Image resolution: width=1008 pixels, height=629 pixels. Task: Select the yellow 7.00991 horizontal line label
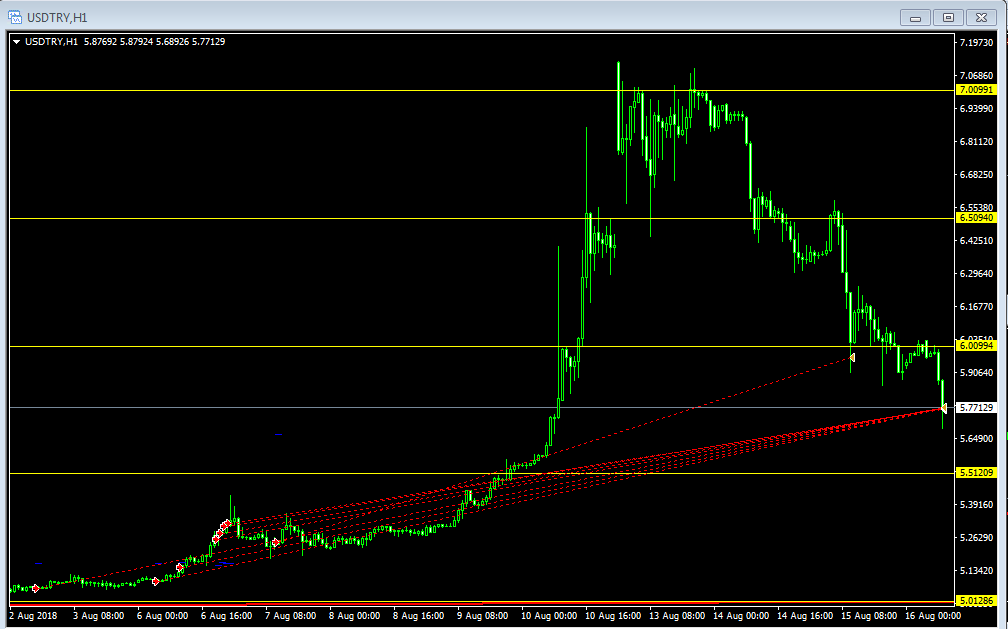point(976,90)
